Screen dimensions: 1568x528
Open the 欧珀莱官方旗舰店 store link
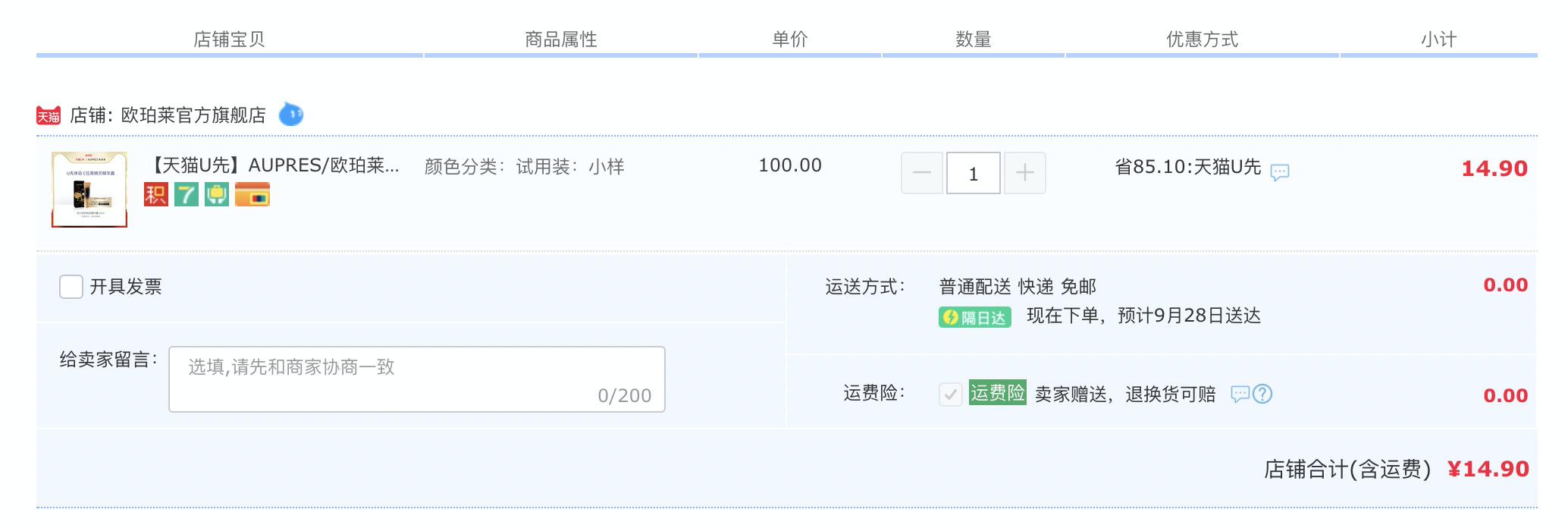pyautogui.click(x=193, y=115)
